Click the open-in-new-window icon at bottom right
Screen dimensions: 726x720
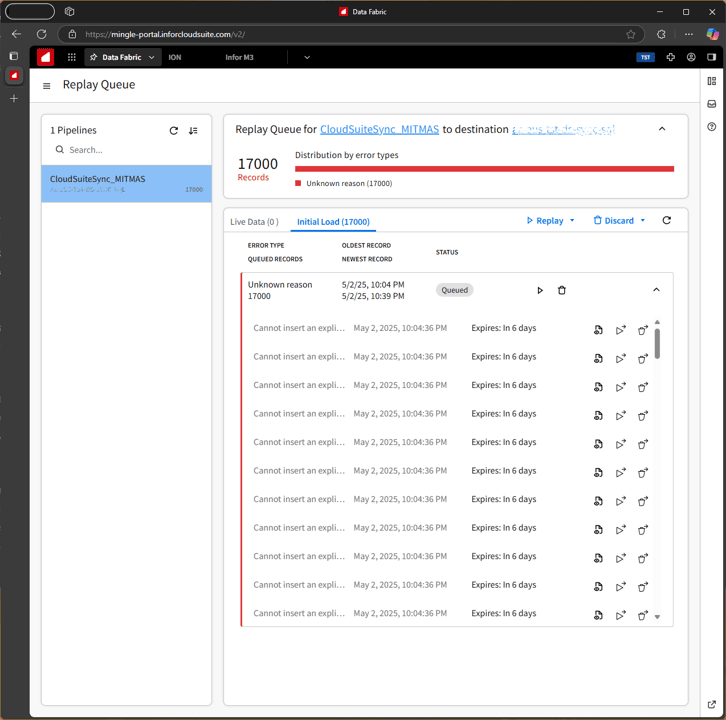pyautogui.click(x=712, y=704)
